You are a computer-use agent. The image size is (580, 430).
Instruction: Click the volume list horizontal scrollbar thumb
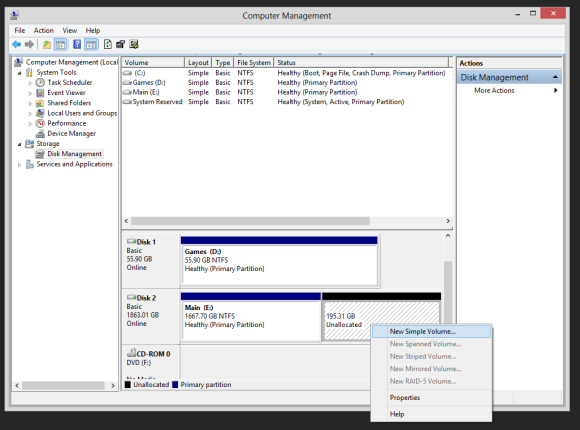pos(250,221)
